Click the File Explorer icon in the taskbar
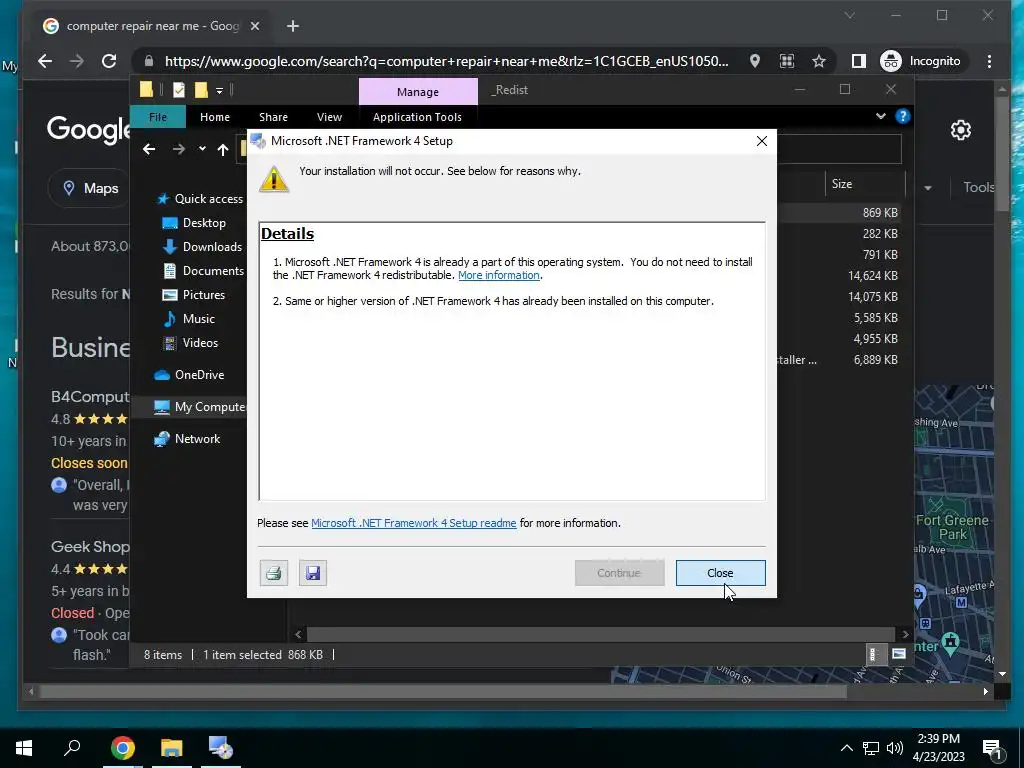 click(x=172, y=748)
